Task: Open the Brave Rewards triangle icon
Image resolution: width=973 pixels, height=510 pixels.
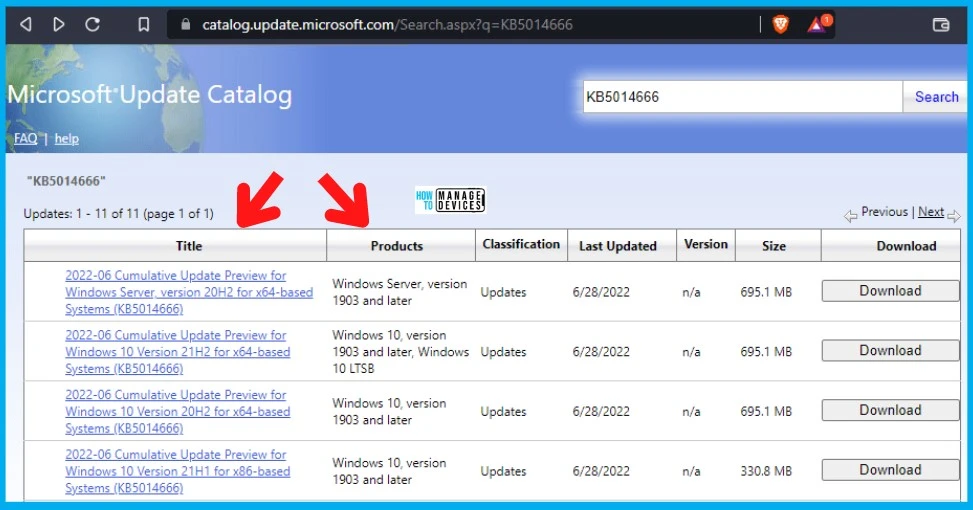Action: [x=817, y=25]
